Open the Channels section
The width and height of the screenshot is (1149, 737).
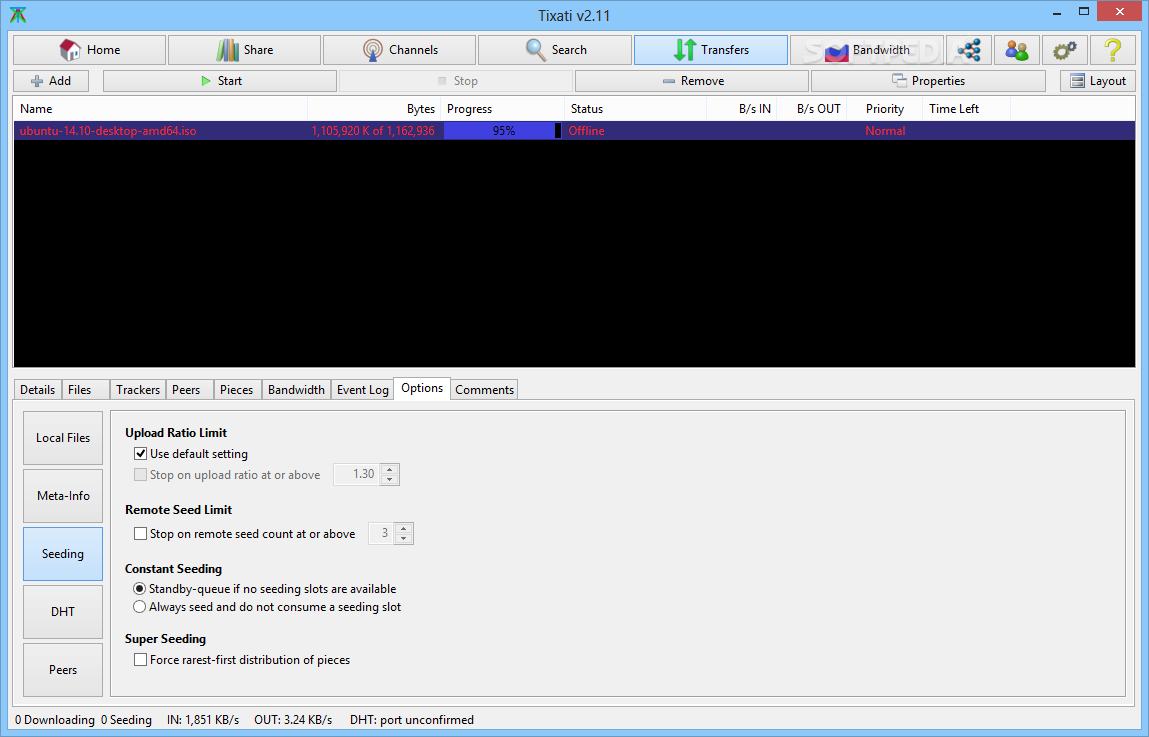[x=399, y=50]
